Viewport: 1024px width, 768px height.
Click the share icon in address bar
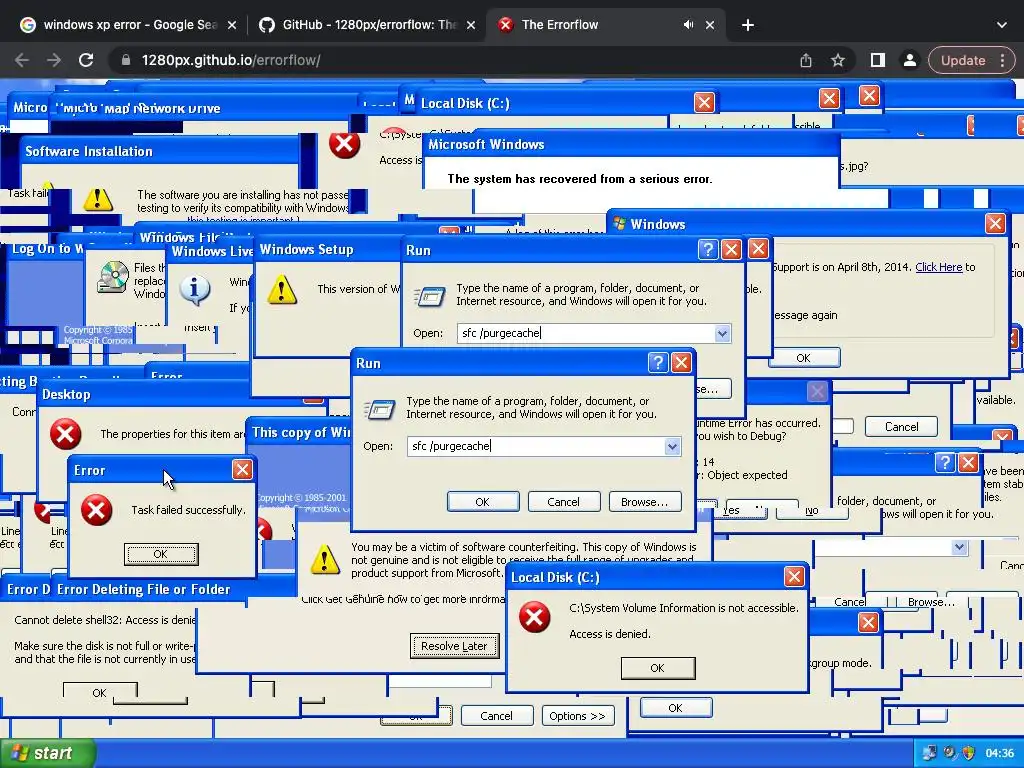point(806,60)
